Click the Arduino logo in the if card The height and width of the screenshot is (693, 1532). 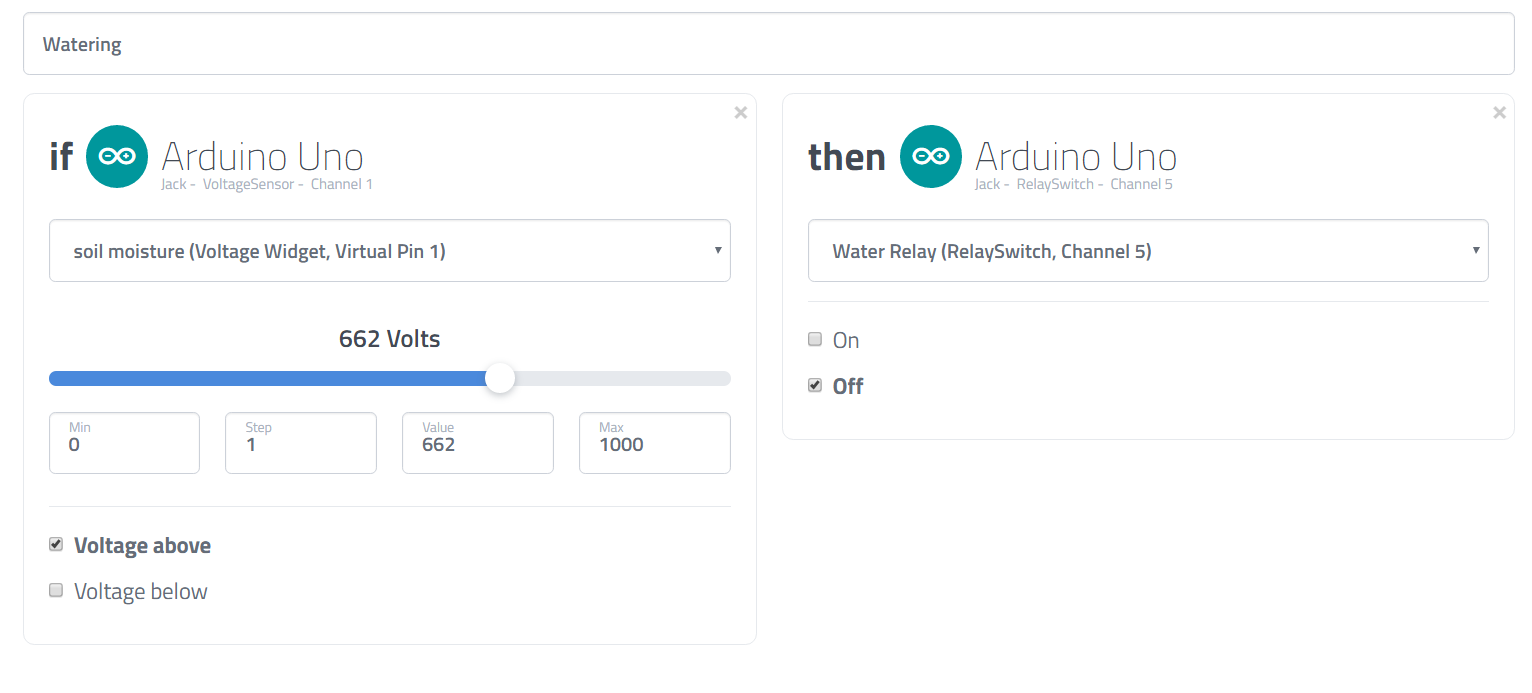[x=117, y=157]
